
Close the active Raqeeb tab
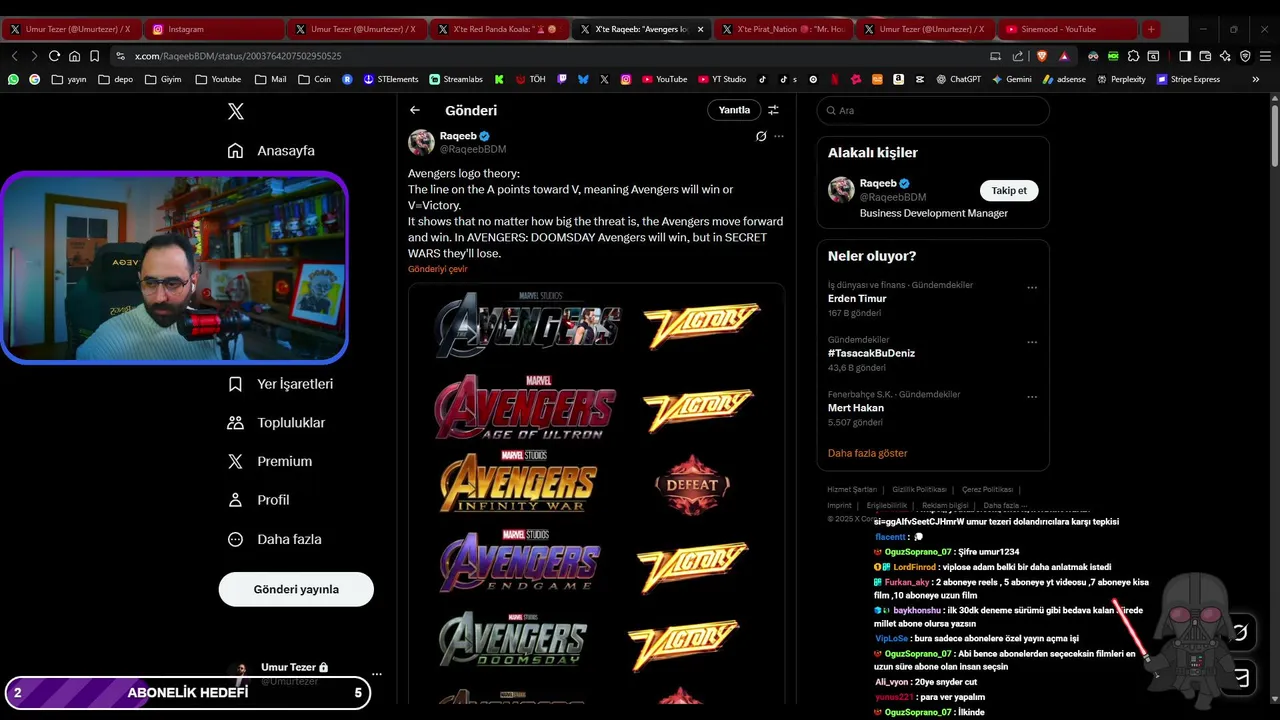700,29
